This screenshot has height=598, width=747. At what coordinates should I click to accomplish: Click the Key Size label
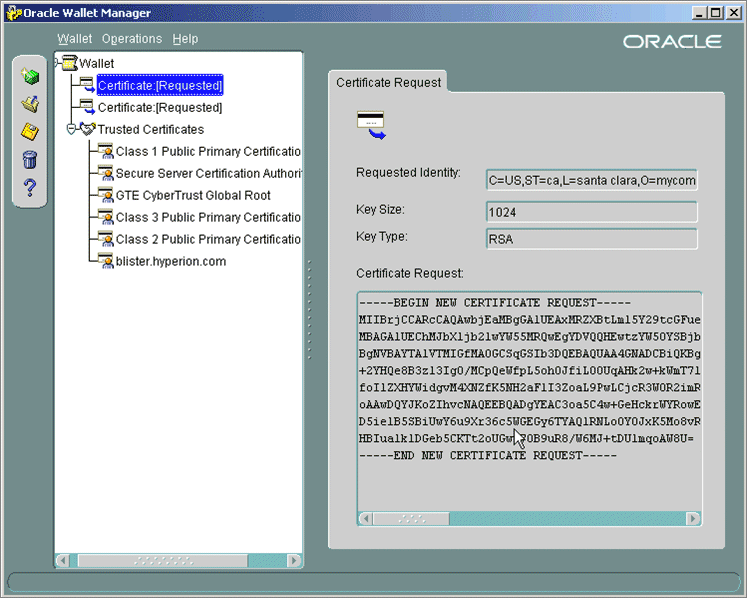click(380, 209)
